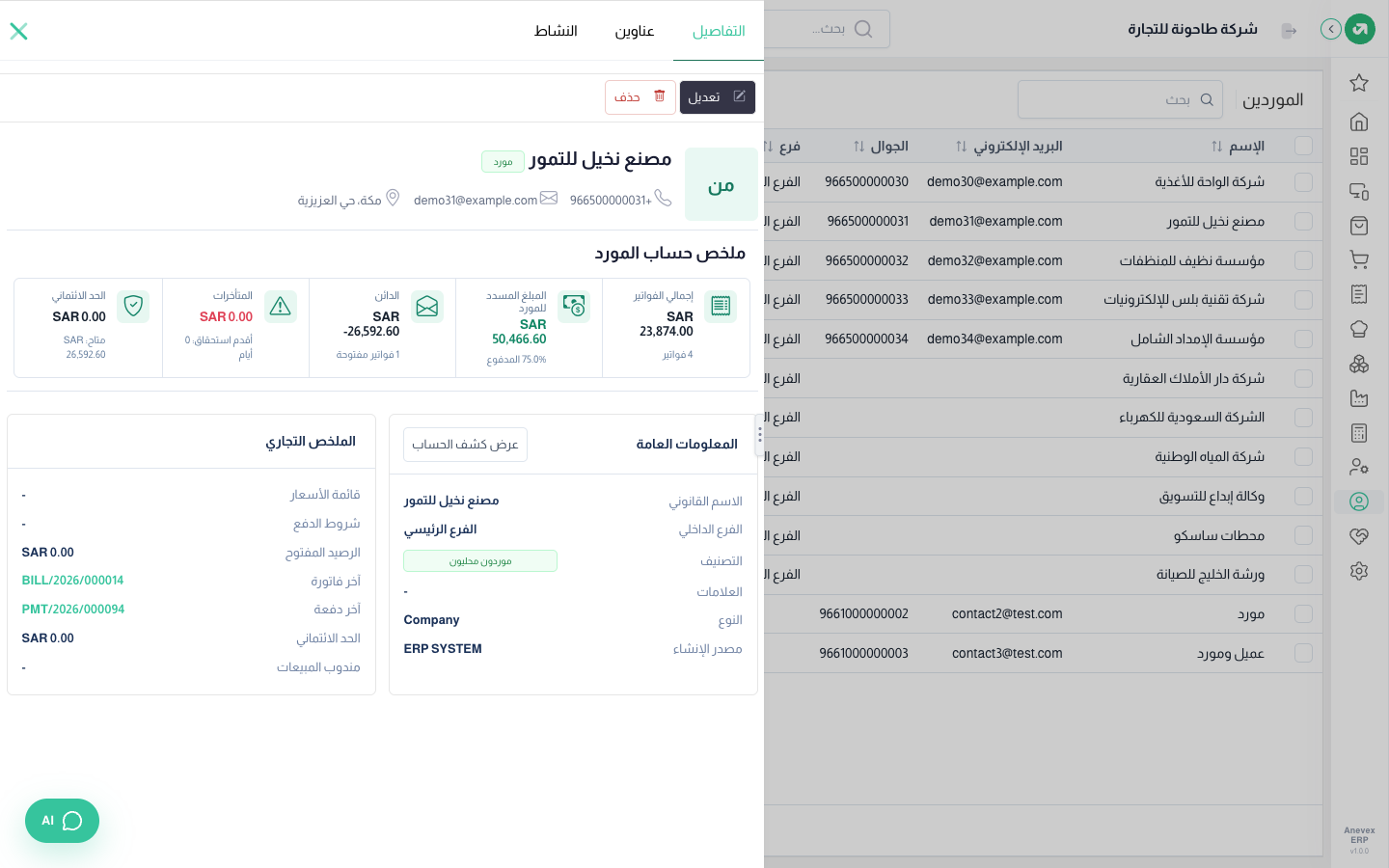This screenshot has height=868, width=1389.
Task: Open settings gear icon in sidebar
Action: pos(1359,571)
